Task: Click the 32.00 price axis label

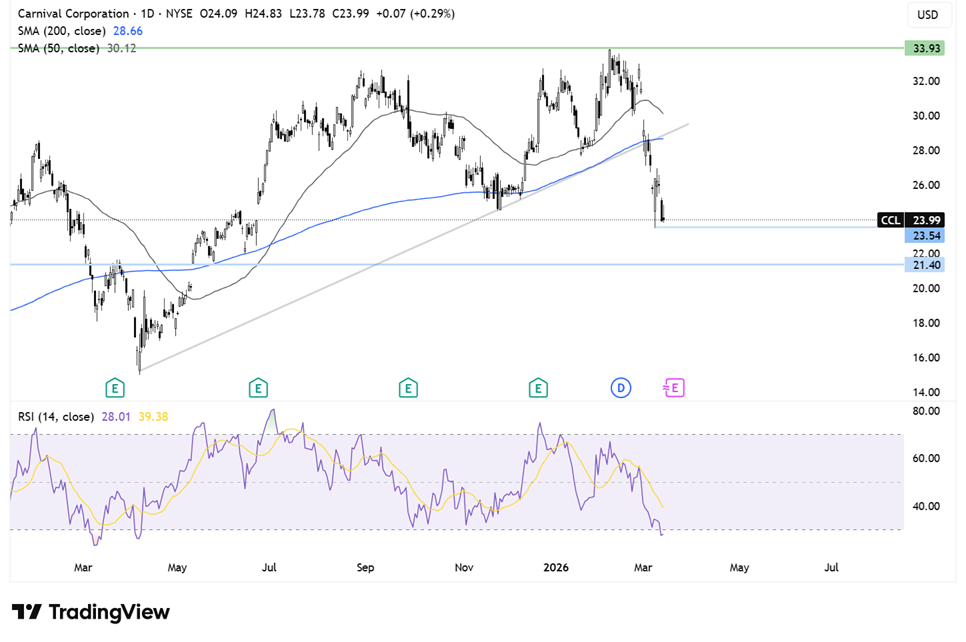Action: tap(926, 81)
